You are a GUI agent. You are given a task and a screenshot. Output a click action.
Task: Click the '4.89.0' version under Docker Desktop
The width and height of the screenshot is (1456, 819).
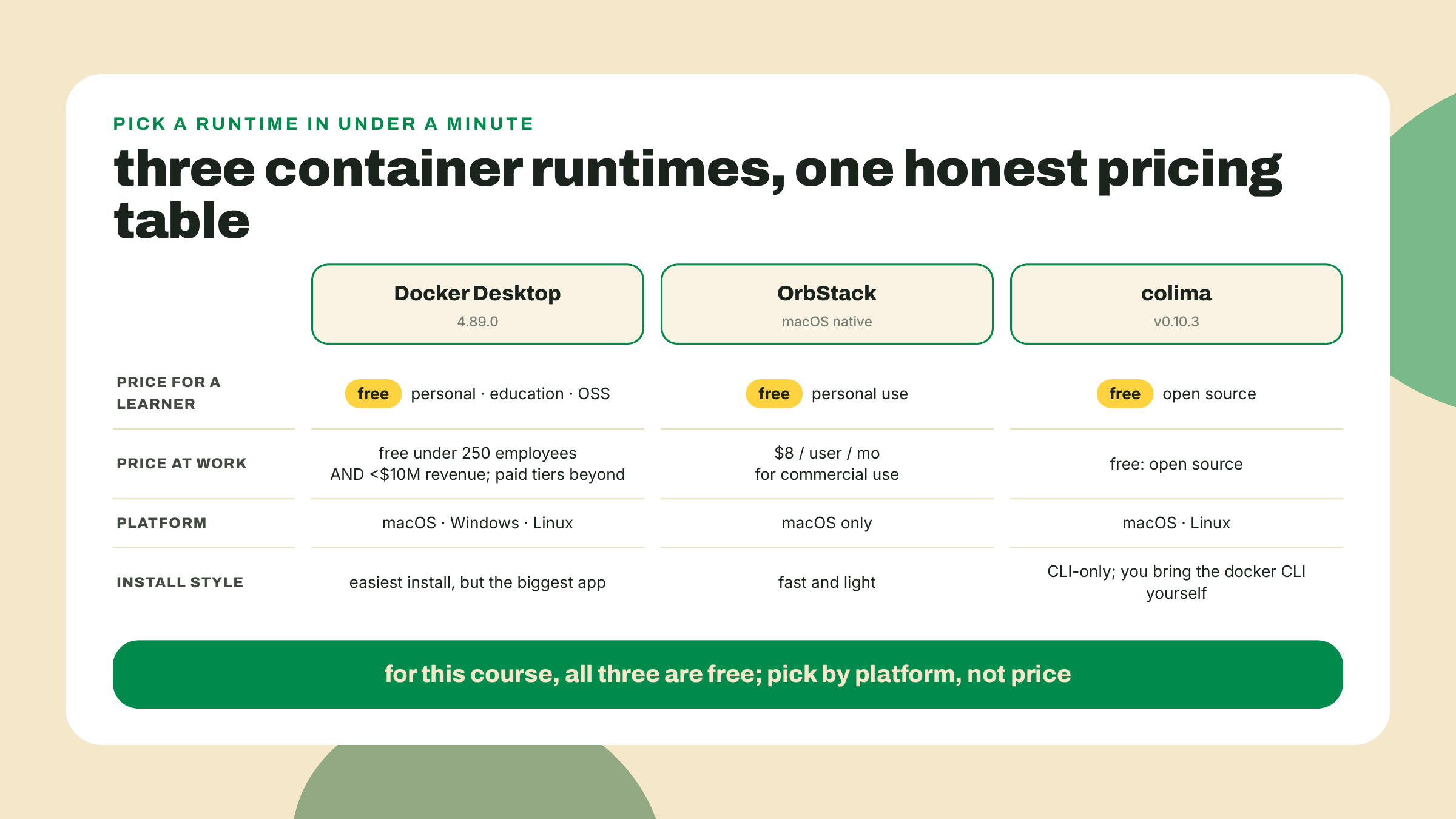pyautogui.click(x=477, y=322)
